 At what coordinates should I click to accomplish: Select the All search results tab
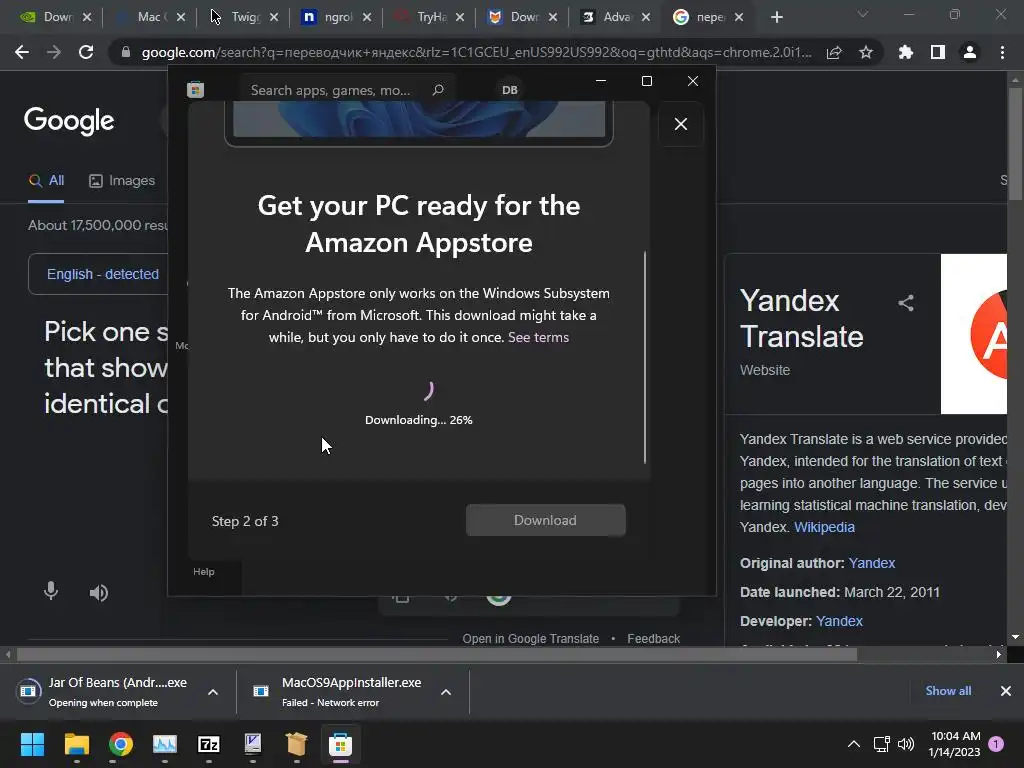(46, 181)
